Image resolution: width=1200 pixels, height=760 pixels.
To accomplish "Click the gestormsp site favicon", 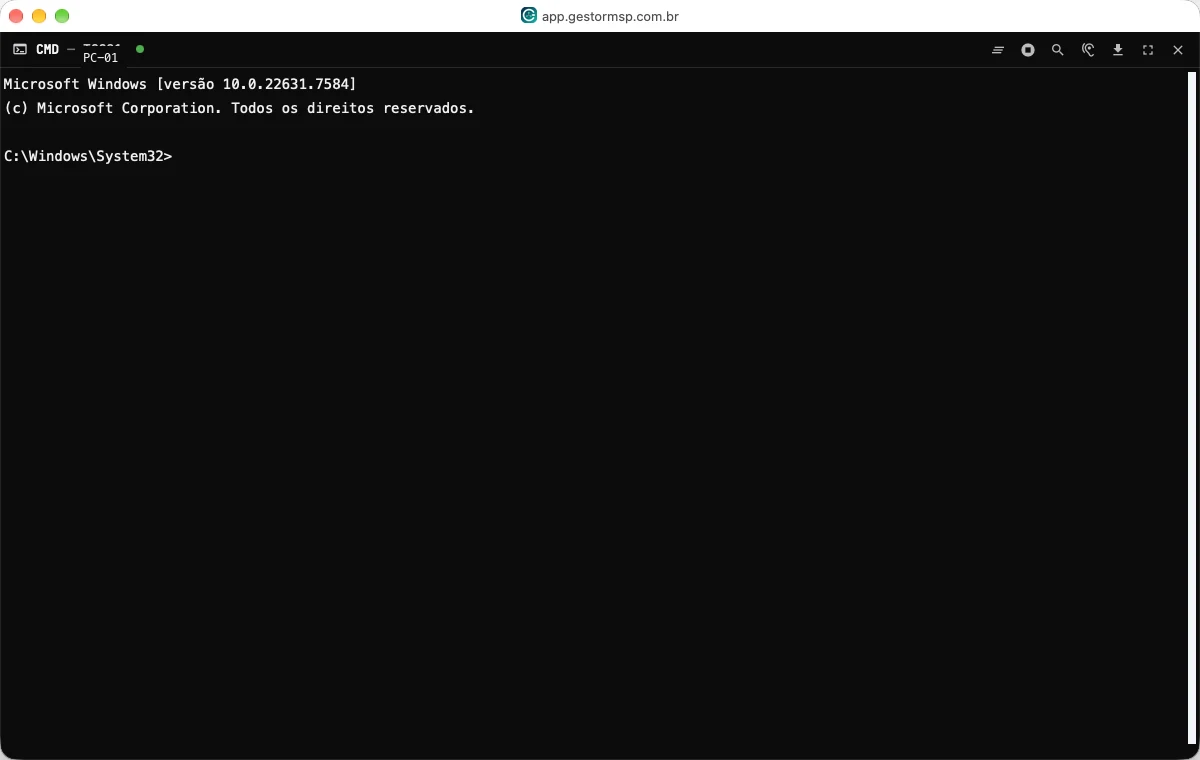I will pyautogui.click(x=529, y=16).
